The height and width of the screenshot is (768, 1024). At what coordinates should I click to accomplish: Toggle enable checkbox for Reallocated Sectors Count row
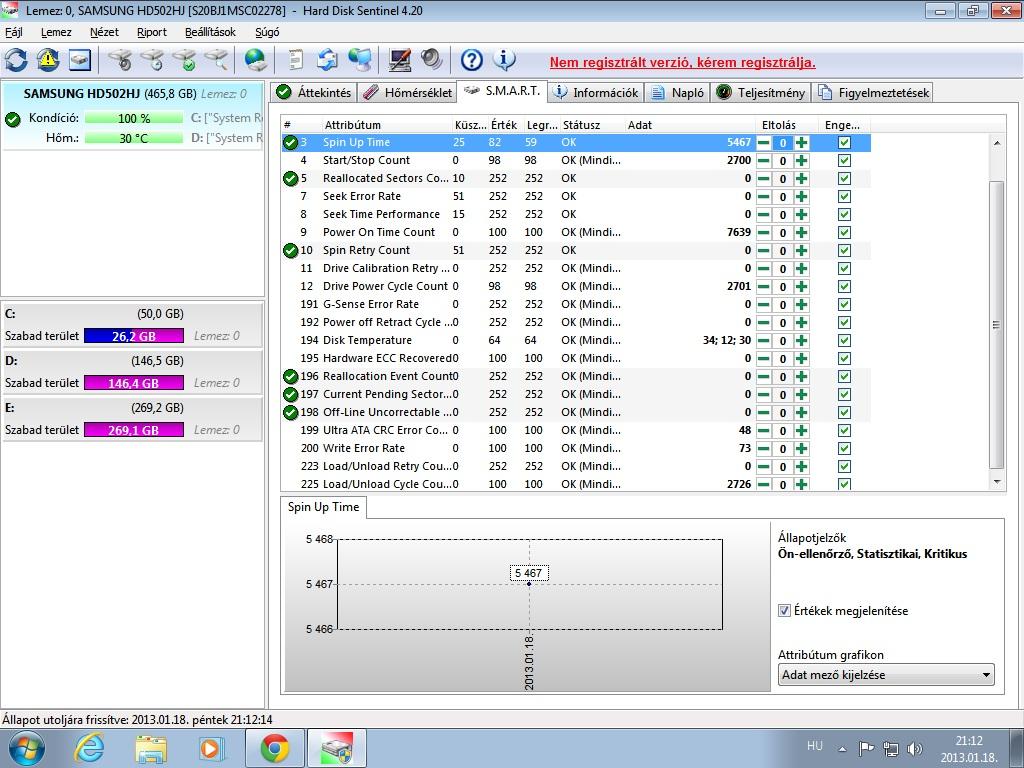844,178
